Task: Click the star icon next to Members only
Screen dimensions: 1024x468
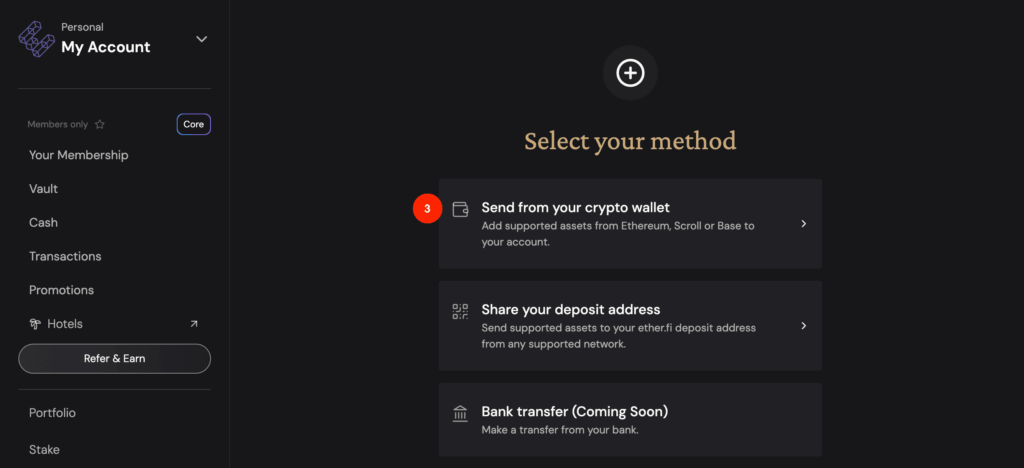Action: pos(100,124)
